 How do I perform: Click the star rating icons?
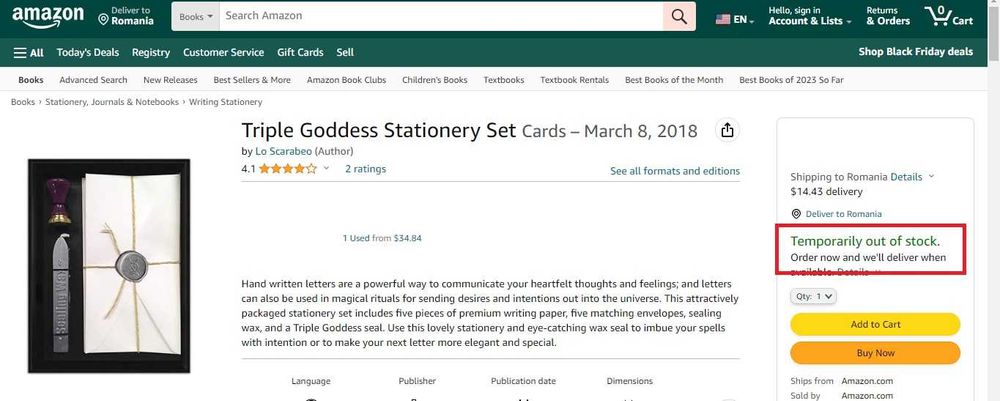click(x=288, y=169)
